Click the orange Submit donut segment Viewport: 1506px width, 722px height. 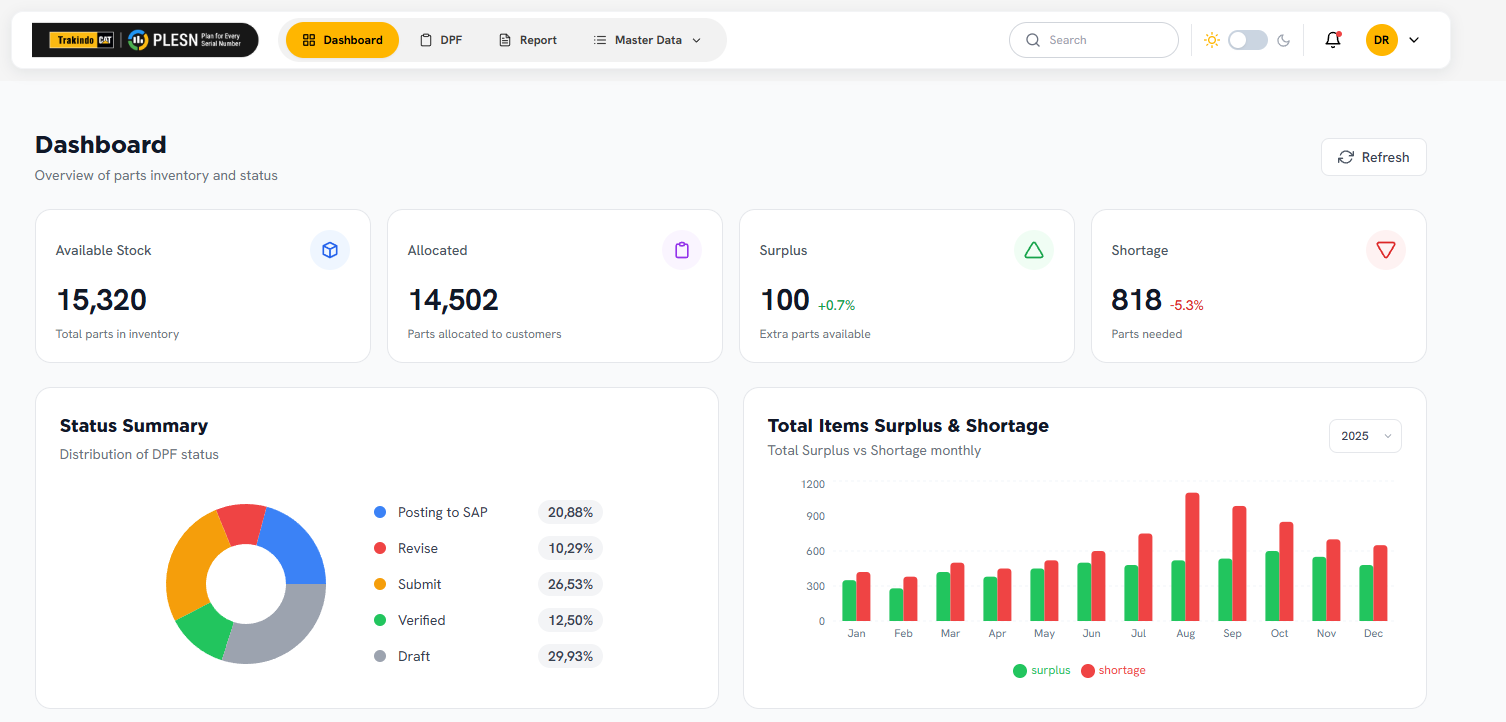click(x=190, y=568)
